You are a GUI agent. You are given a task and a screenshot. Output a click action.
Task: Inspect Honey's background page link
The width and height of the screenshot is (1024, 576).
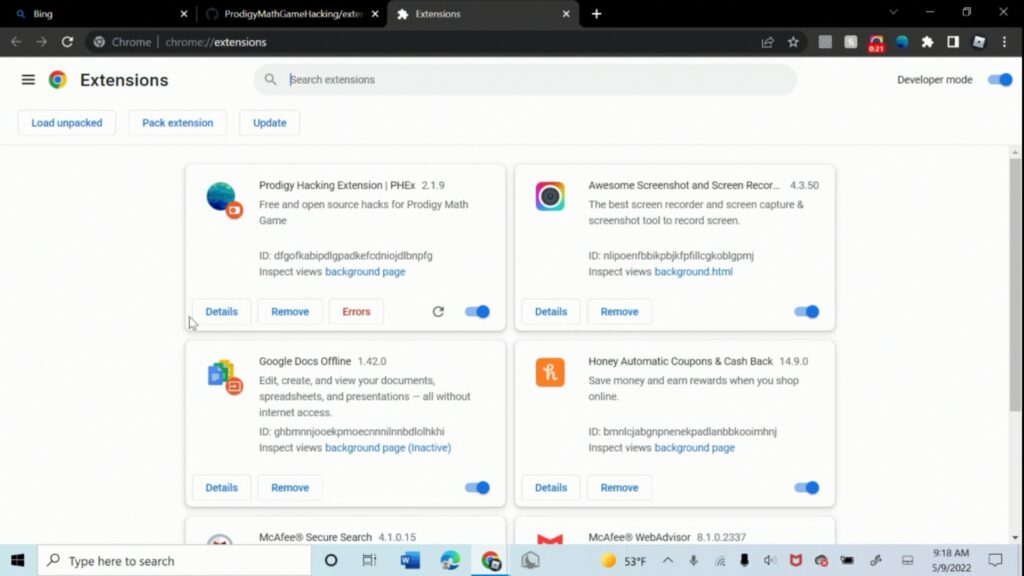[694, 447]
